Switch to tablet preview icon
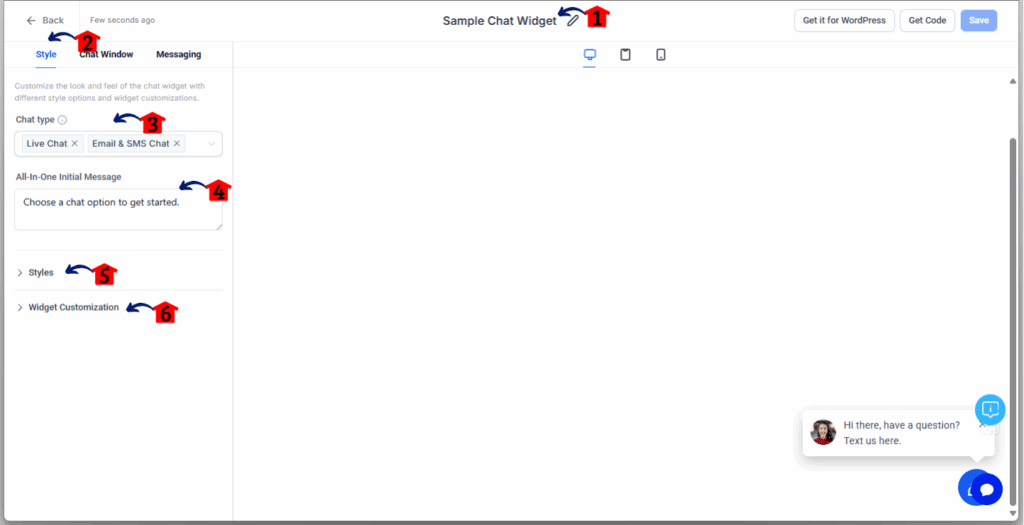Screen dimensions: 1024x525 point(625,54)
